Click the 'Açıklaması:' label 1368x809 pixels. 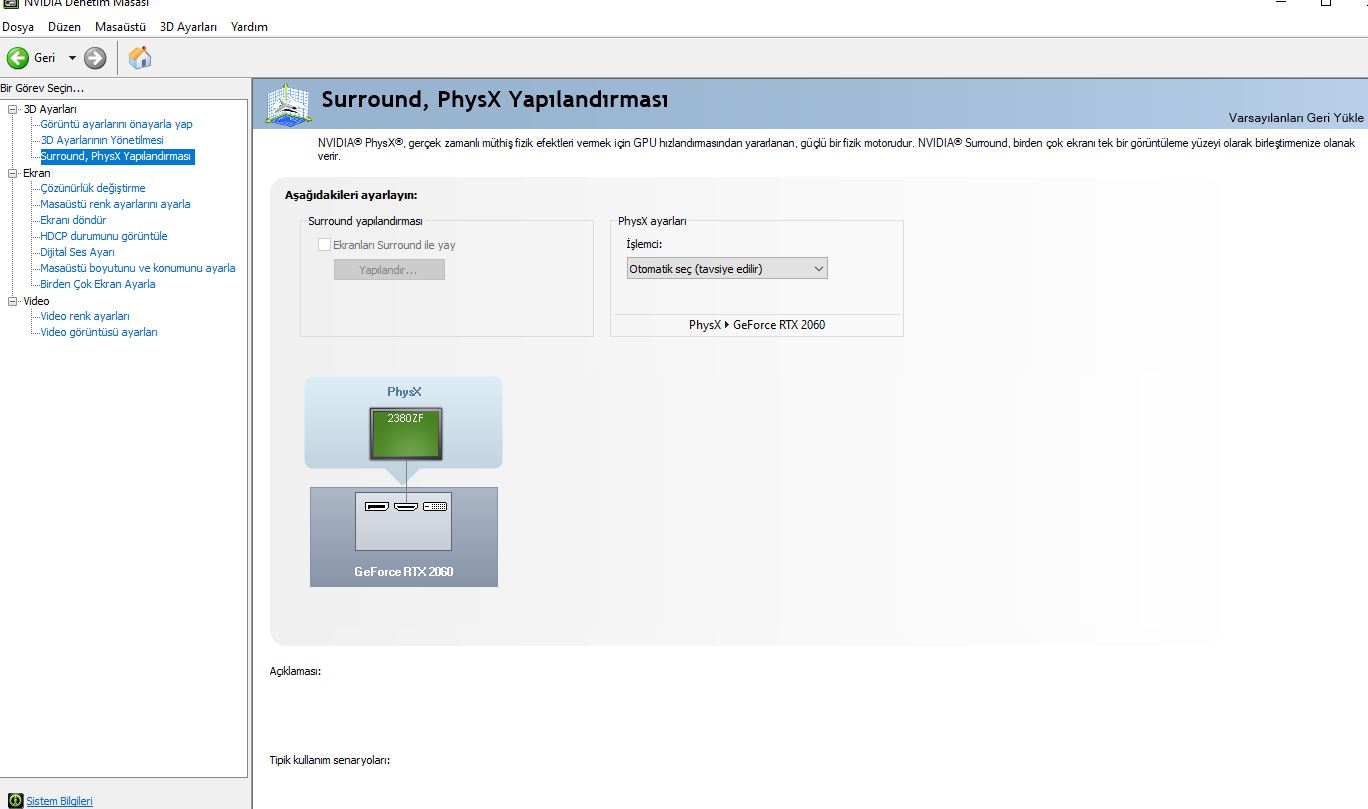click(295, 672)
